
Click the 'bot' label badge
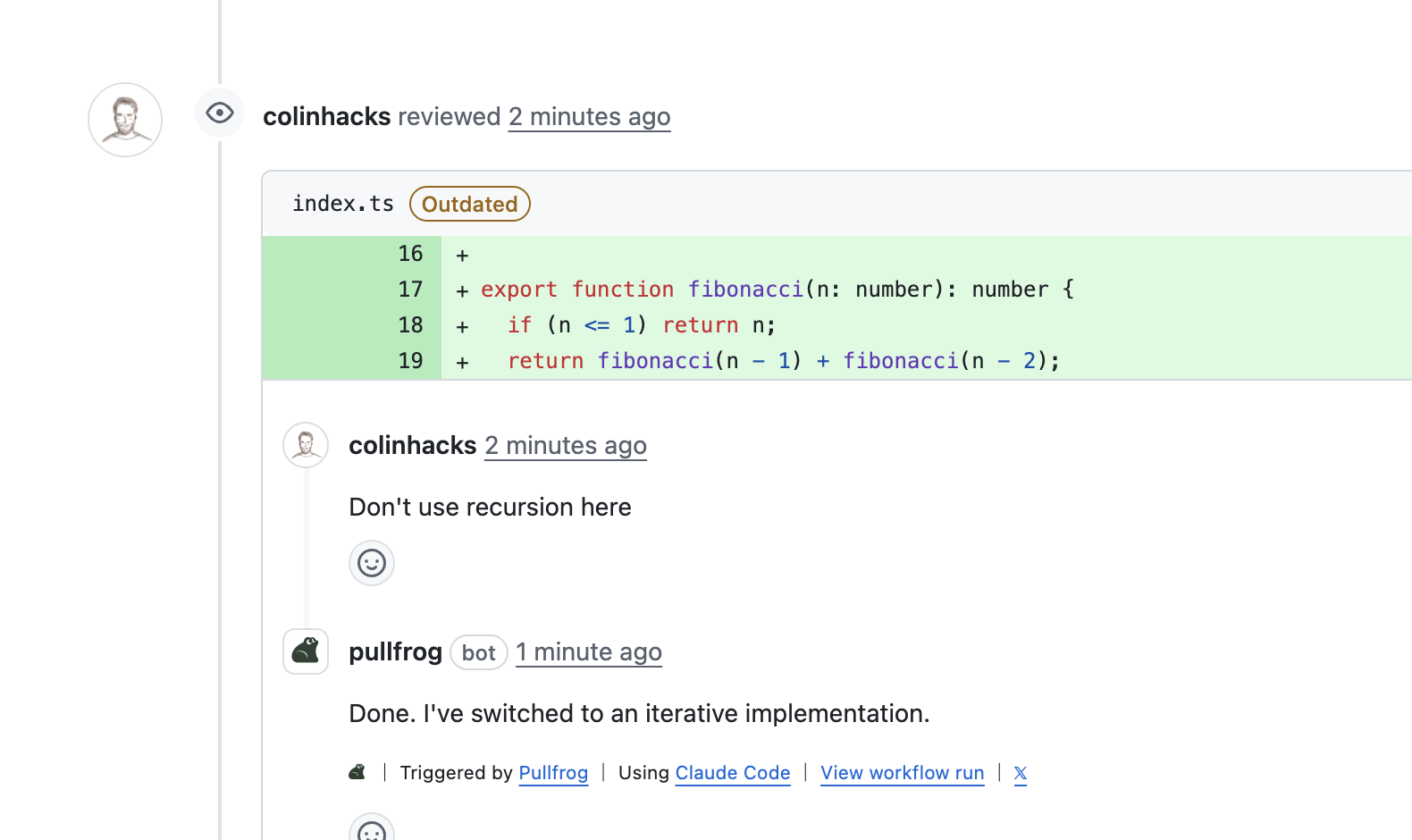[x=479, y=652]
